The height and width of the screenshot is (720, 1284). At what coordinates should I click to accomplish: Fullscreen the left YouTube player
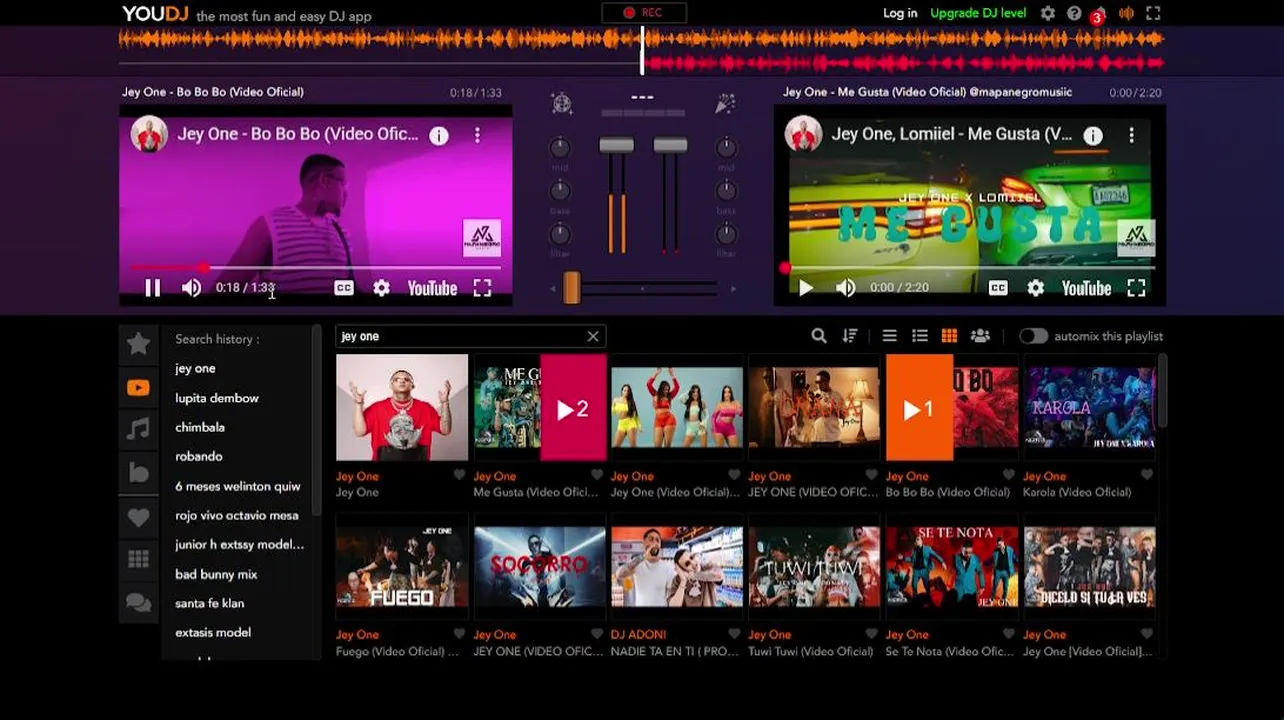(x=482, y=288)
